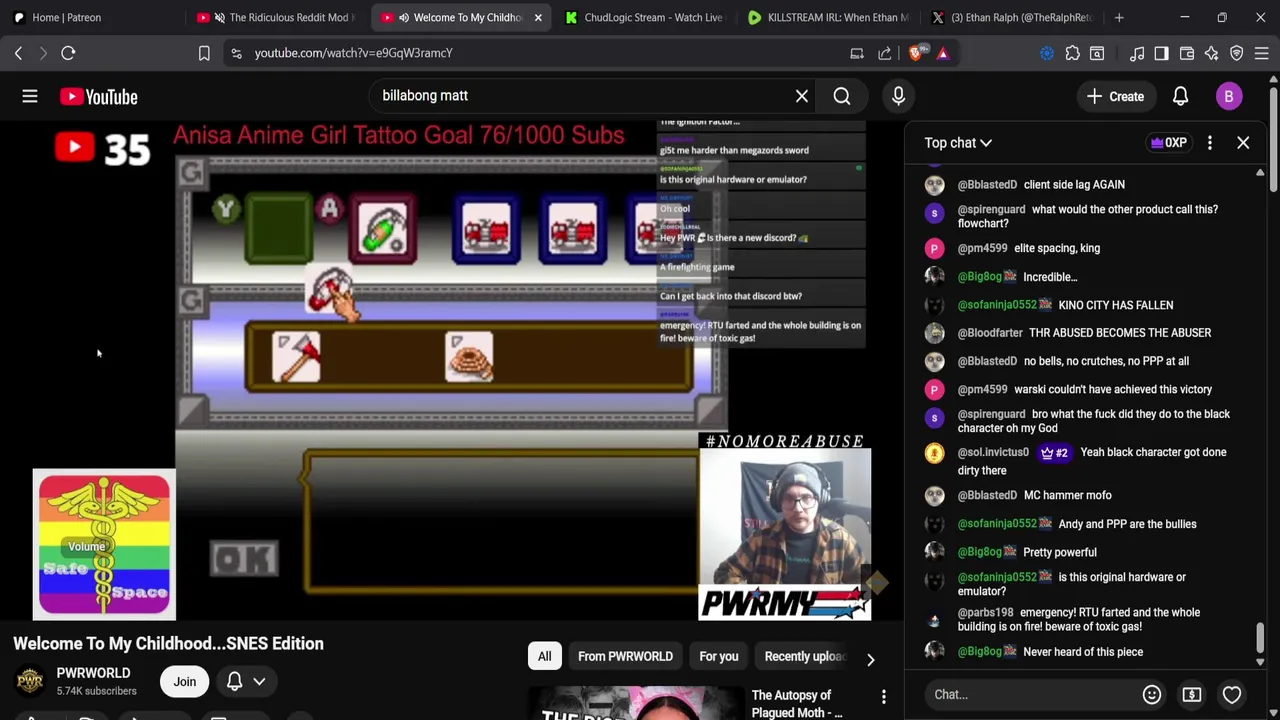The height and width of the screenshot is (720, 1280).
Task: Go back in browser history
Action: click(x=18, y=53)
